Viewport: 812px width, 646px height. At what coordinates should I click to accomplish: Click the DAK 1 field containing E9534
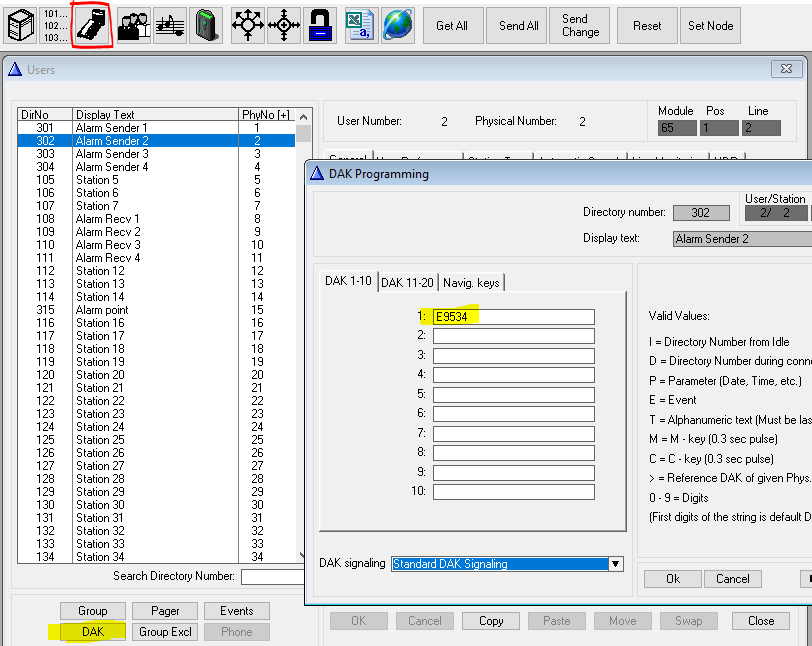pyautogui.click(x=513, y=317)
